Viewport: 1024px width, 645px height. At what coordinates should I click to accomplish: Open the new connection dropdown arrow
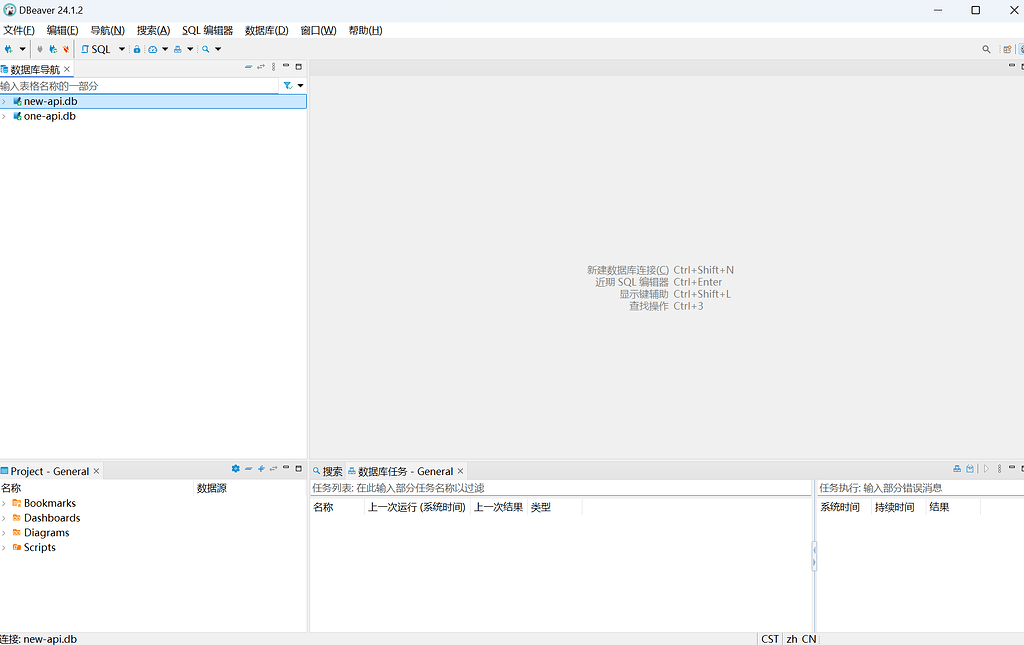(22, 49)
